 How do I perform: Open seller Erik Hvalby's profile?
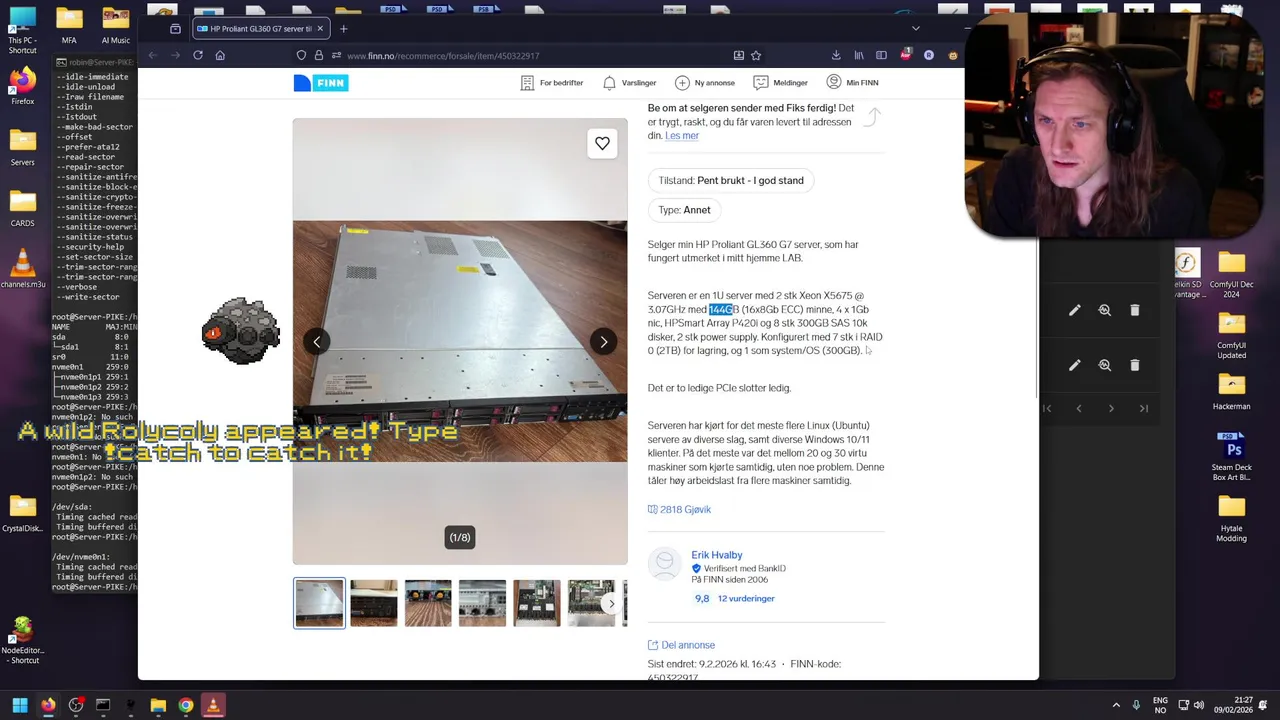pos(716,555)
